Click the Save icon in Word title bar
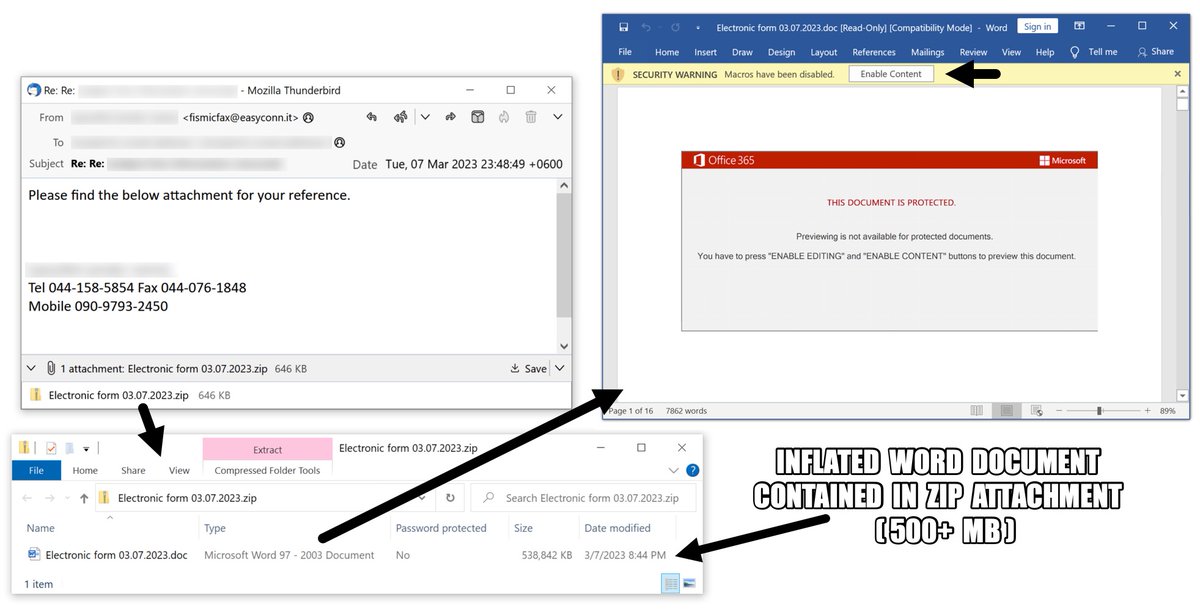This screenshot has width=1200, height=612. click(x=623, y=27)
